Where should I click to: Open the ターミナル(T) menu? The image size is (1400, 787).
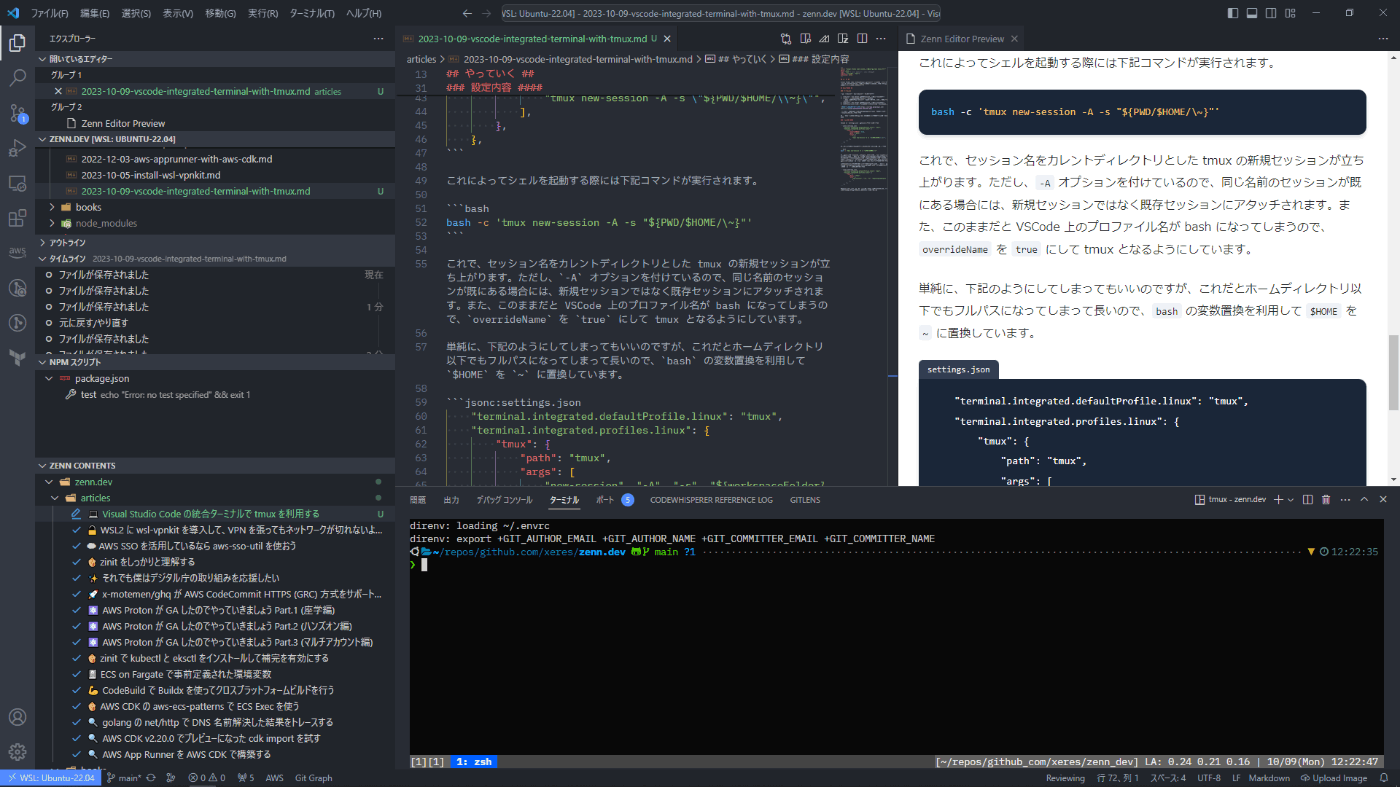coord(312,13)
